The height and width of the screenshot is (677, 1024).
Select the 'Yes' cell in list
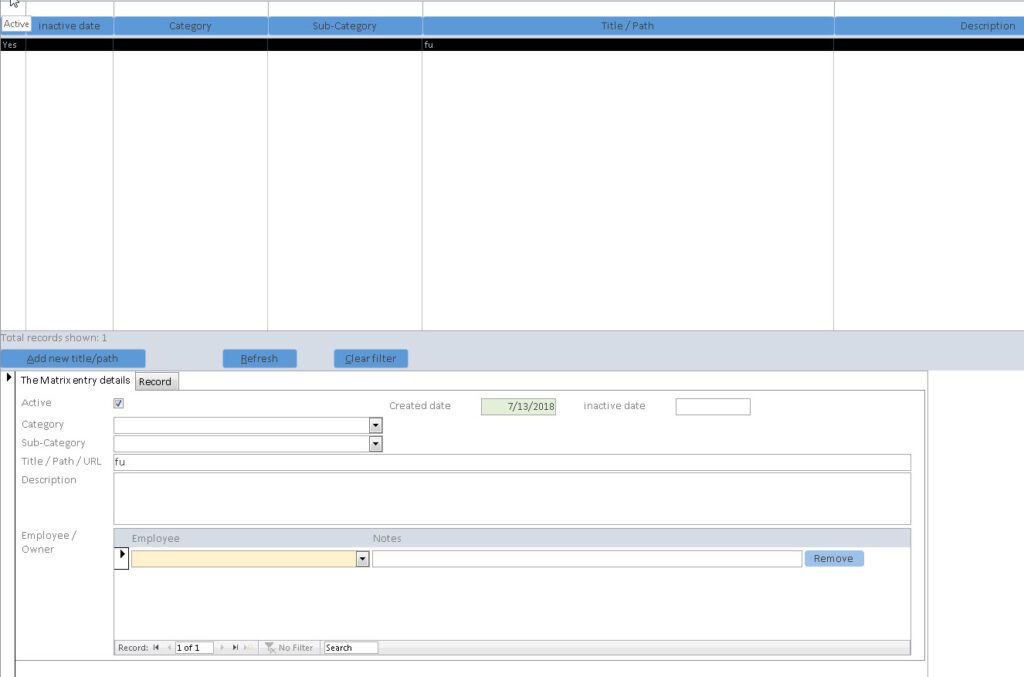[12, 44]
